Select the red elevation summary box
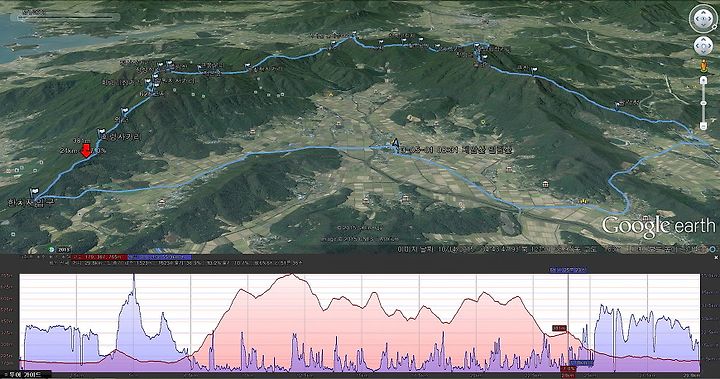The width and height of the screenshot is (720, 379). coord(99,258)
